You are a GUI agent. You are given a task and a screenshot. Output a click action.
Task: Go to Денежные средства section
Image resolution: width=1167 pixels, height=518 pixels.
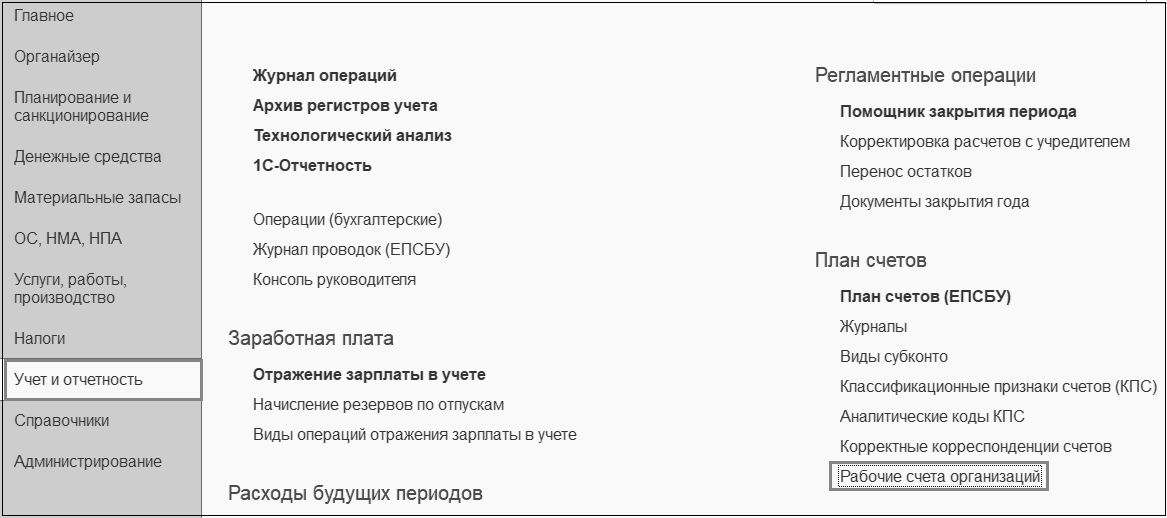click(x=87, y=157)
